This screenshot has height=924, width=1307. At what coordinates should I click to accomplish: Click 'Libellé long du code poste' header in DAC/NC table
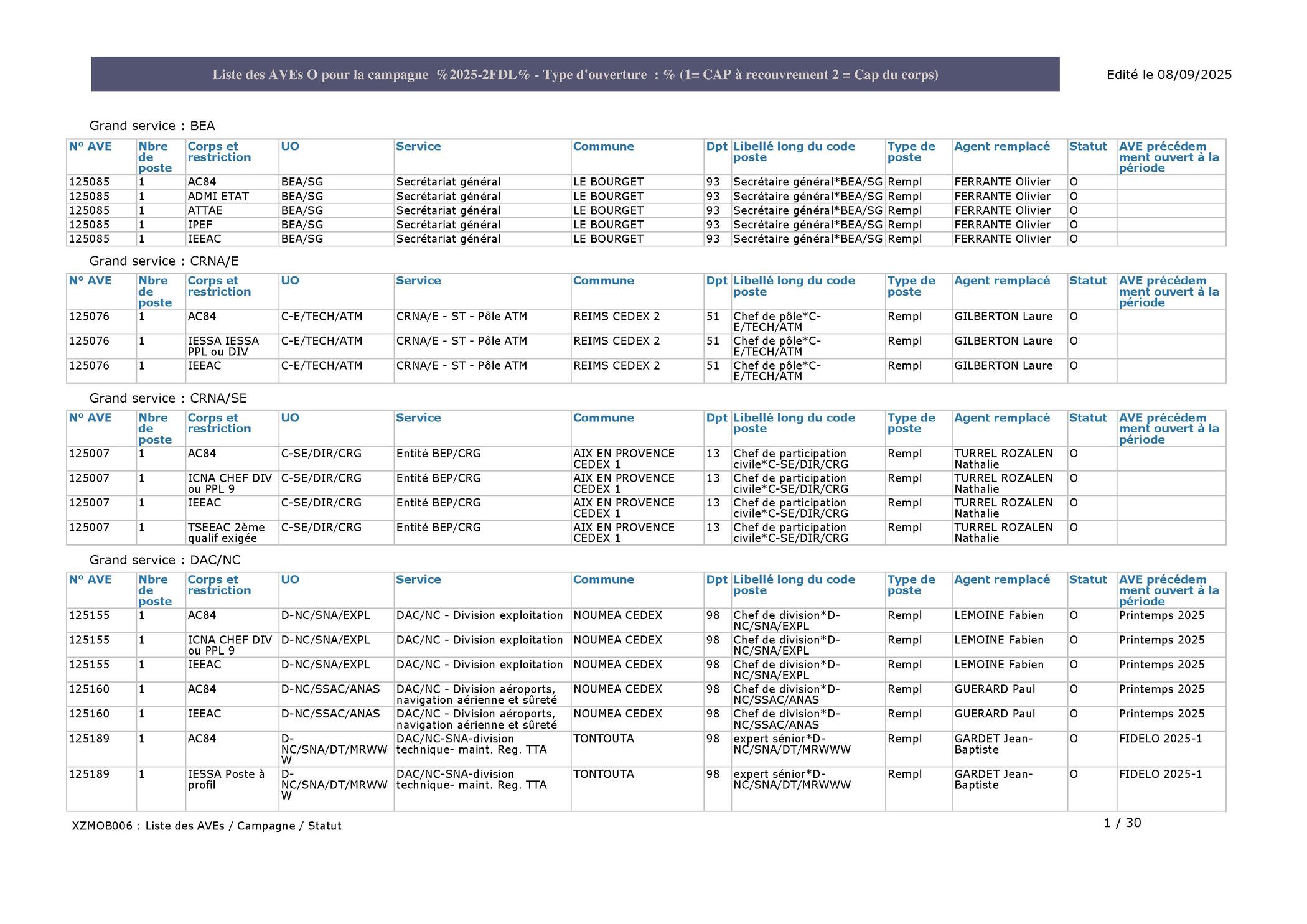pyautogui.click(x=794, y=585)
